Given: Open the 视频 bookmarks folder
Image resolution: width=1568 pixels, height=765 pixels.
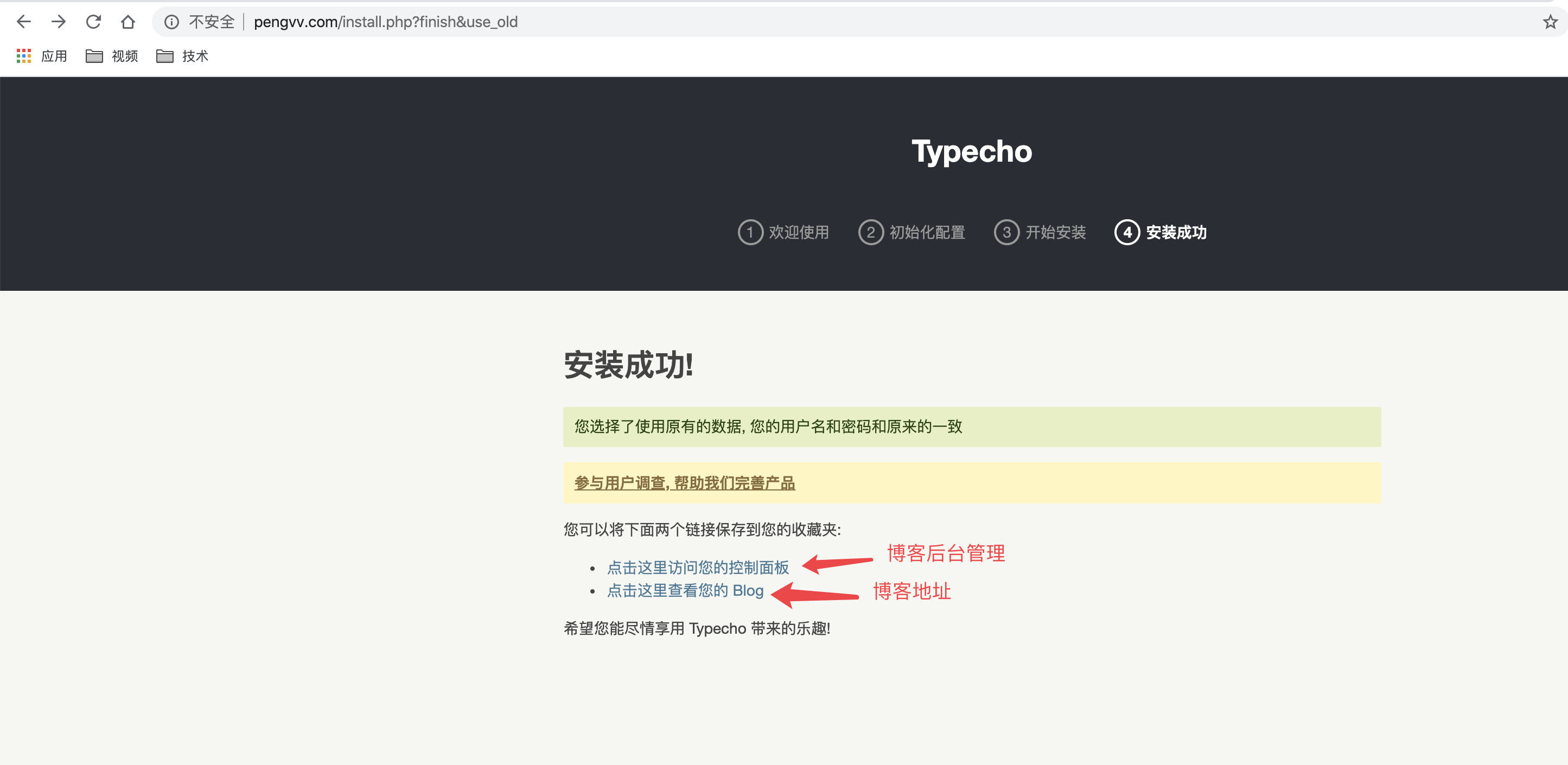Looking at the screenshot, I should 112,56.
